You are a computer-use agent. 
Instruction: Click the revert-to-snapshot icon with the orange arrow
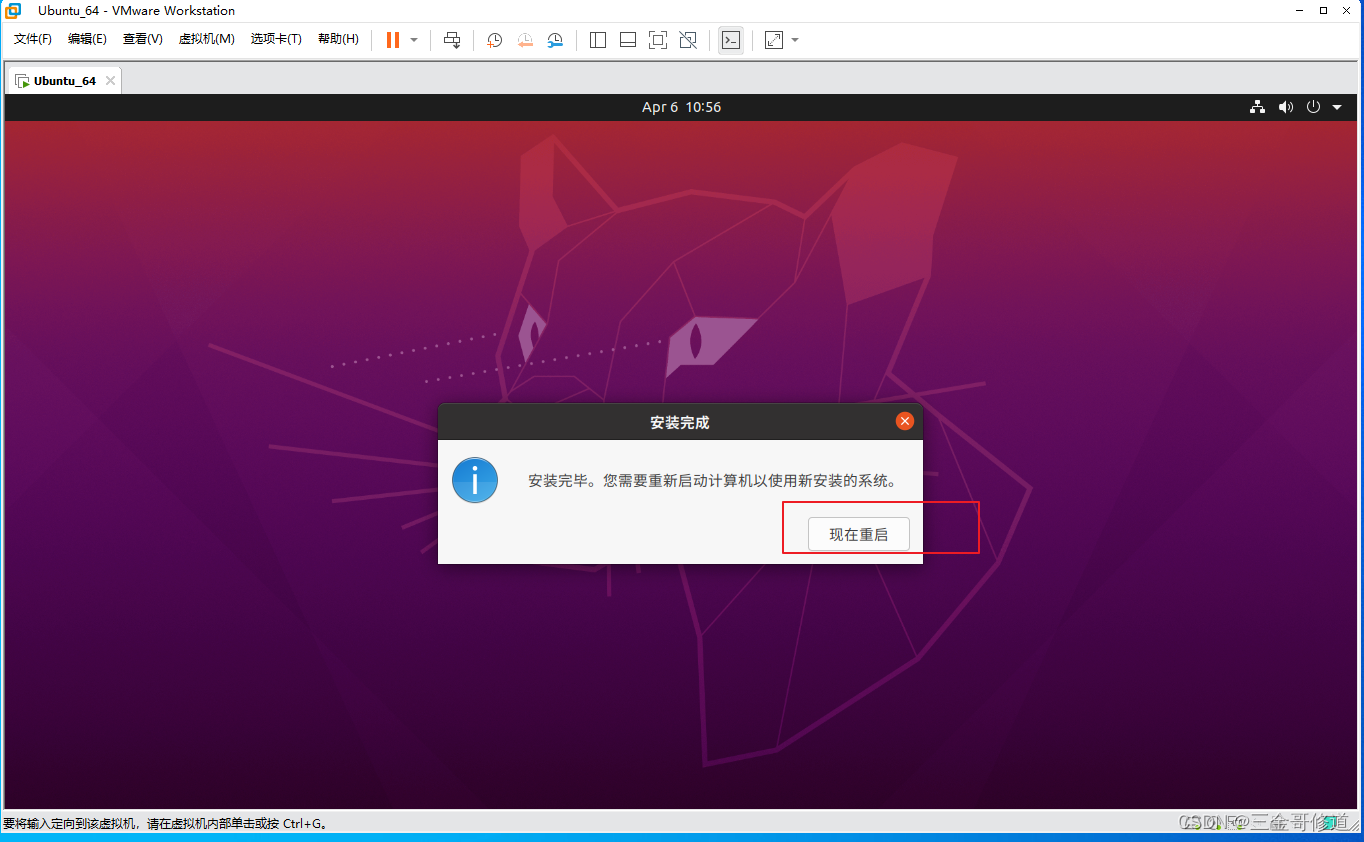pyautogui.click(x=525, y=40)
